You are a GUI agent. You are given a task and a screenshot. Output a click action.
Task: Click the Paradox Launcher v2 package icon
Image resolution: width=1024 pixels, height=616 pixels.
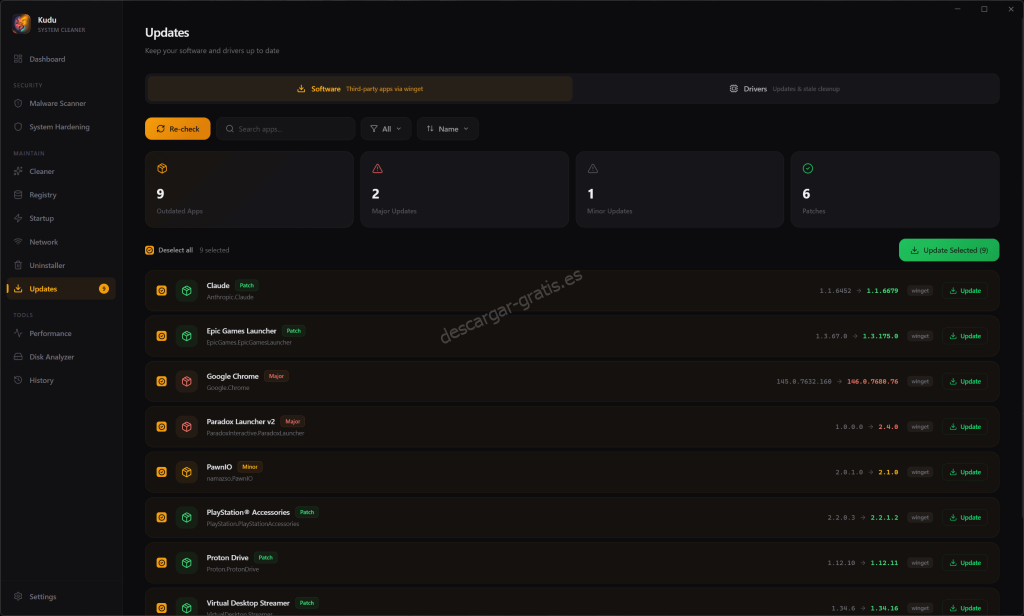coord(187,427)
